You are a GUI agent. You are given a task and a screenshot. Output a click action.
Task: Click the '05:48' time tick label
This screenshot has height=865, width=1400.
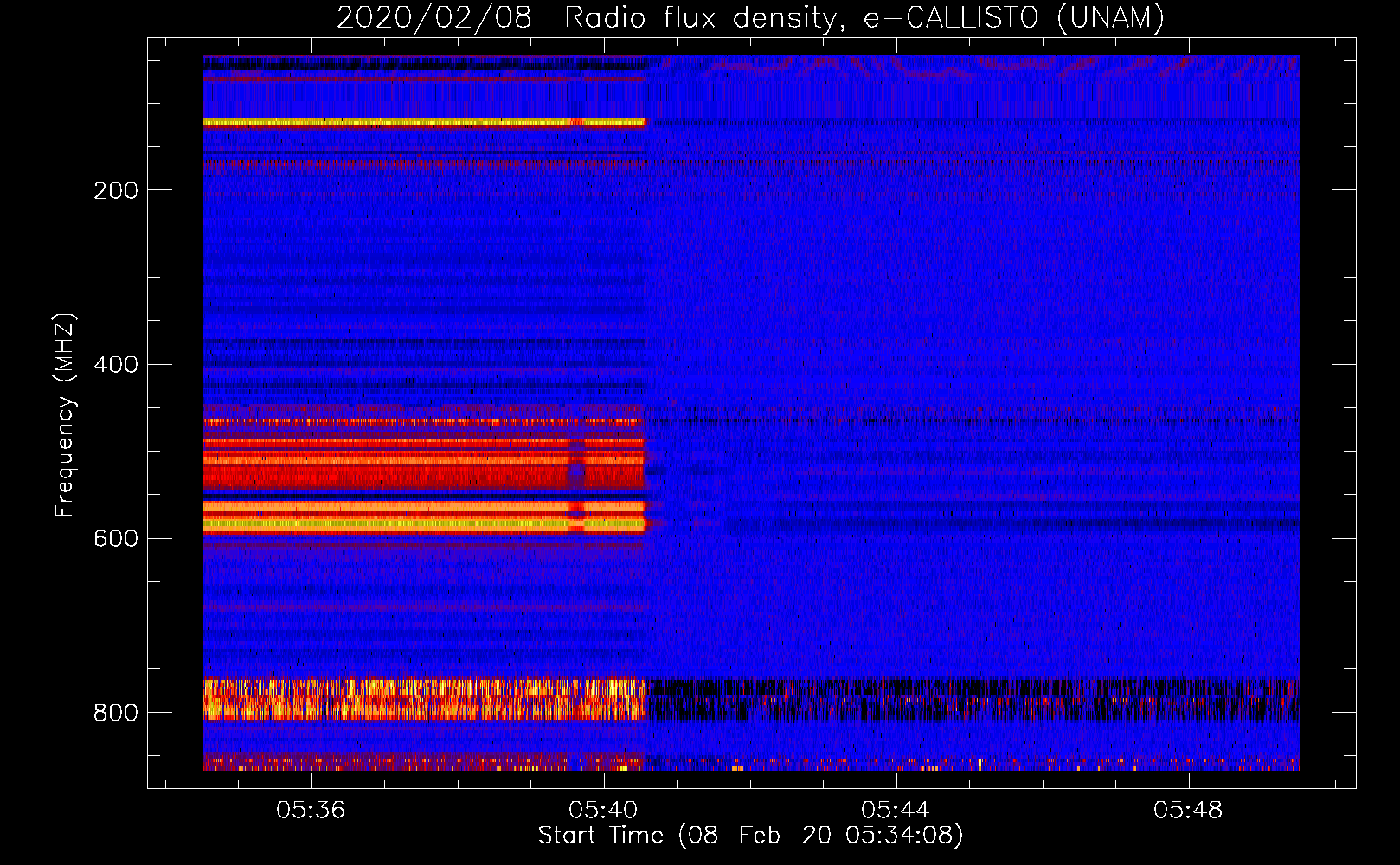pyautogui.click(x=1188, y=810)
